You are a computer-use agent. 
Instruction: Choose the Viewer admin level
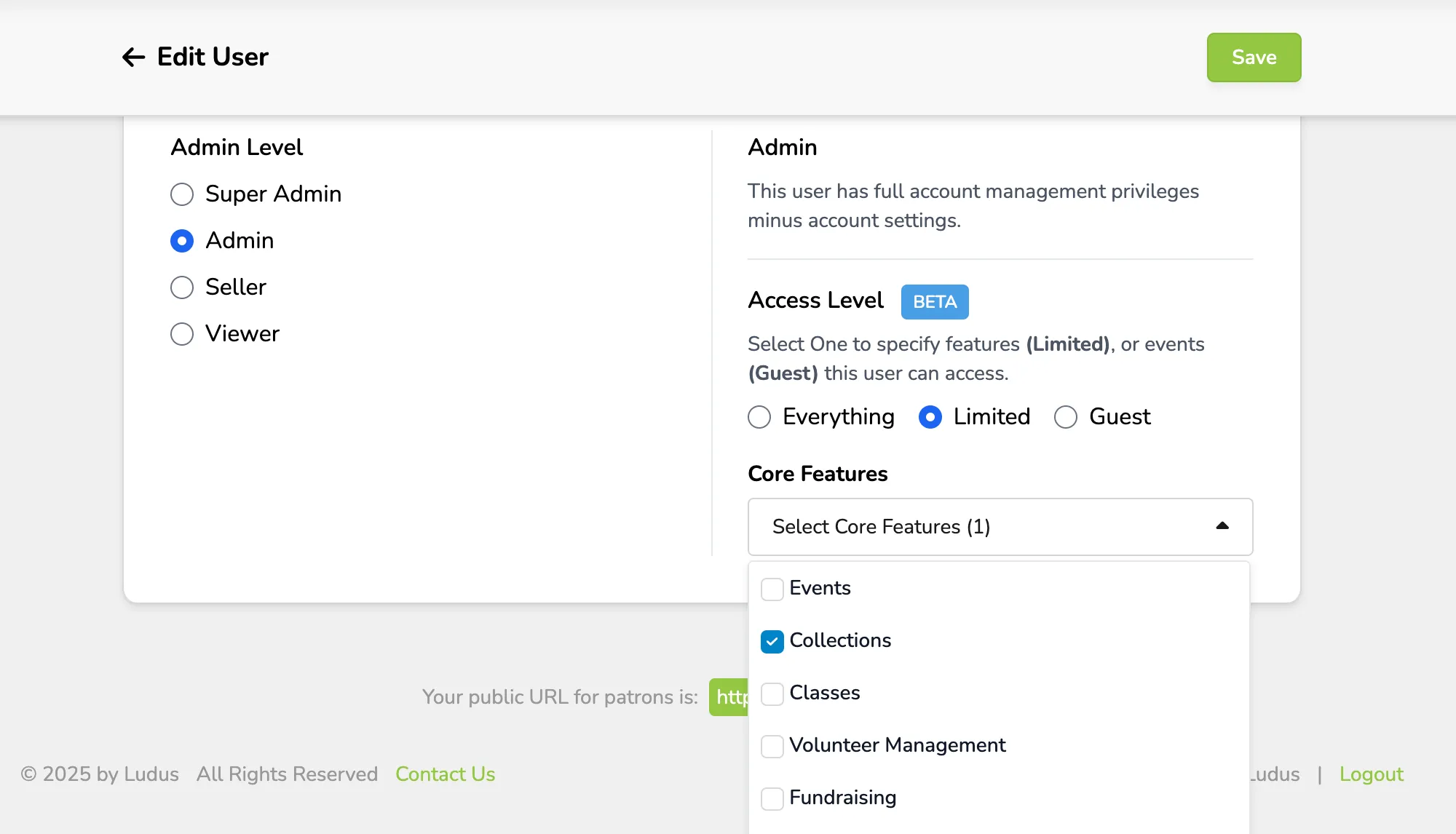coord(182,334)
